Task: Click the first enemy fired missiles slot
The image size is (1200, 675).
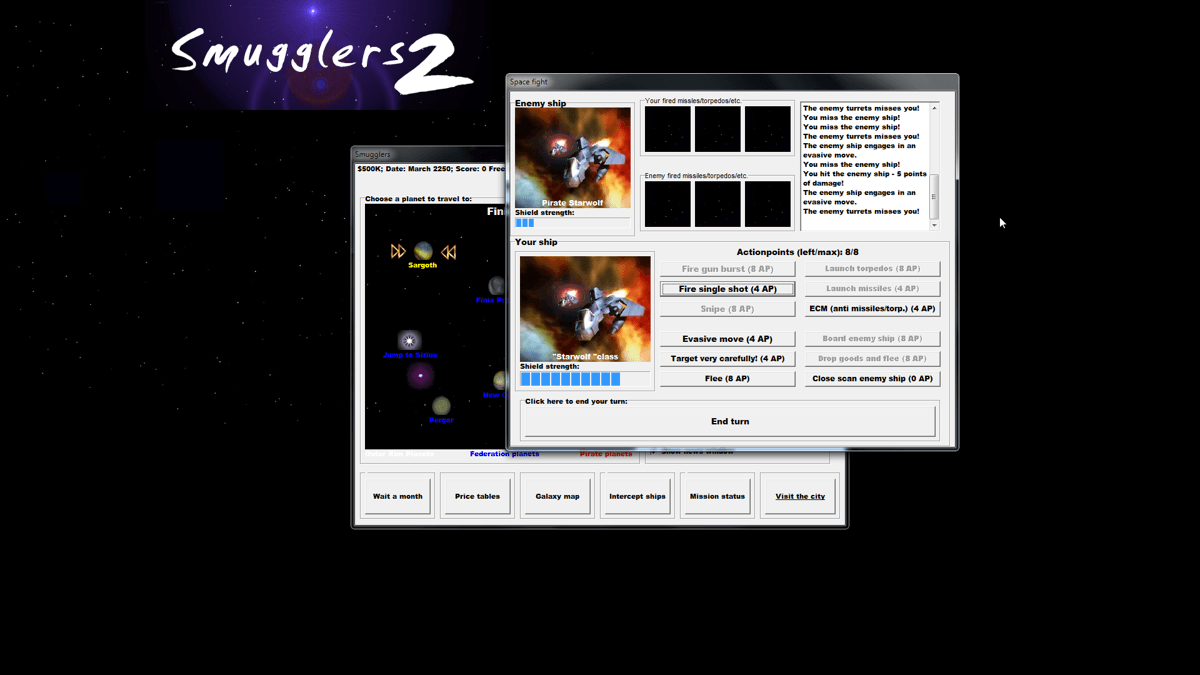Action: click(668, 204)
